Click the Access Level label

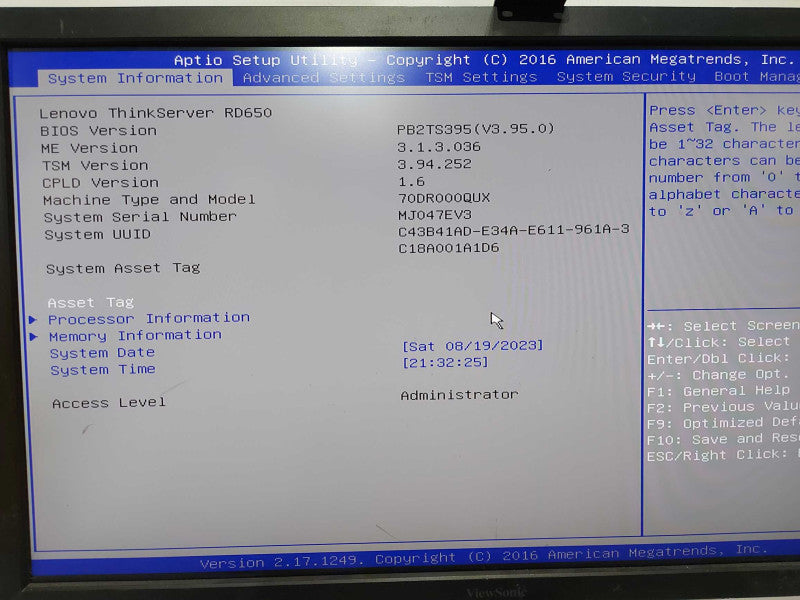(x=109, y=403)
